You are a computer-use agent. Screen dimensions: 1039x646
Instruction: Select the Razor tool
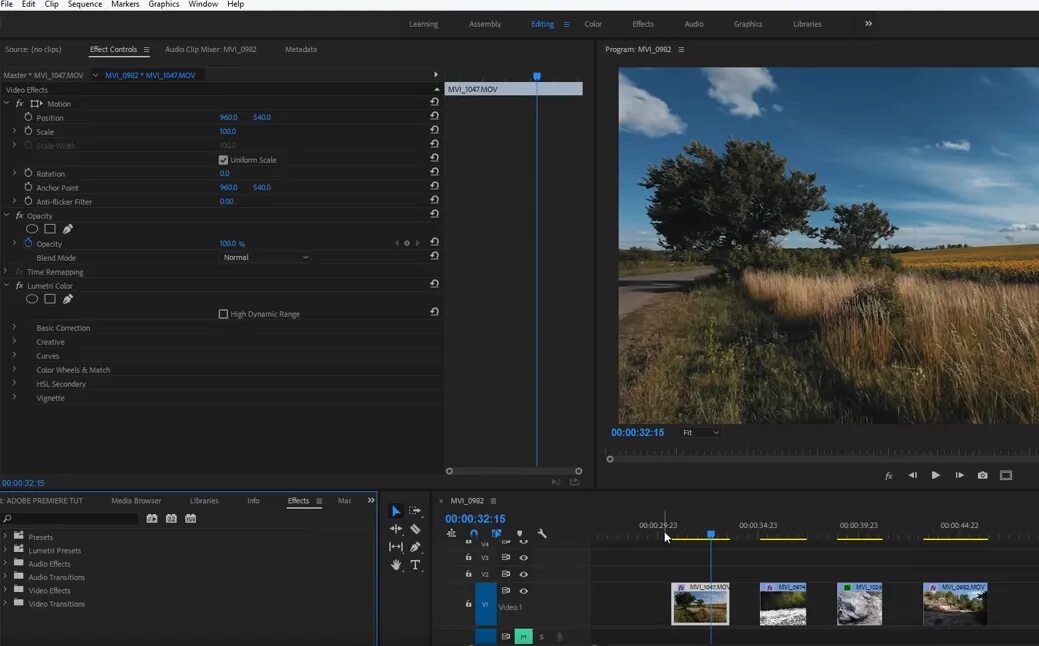pyautogui.click(x=415, y=529)
